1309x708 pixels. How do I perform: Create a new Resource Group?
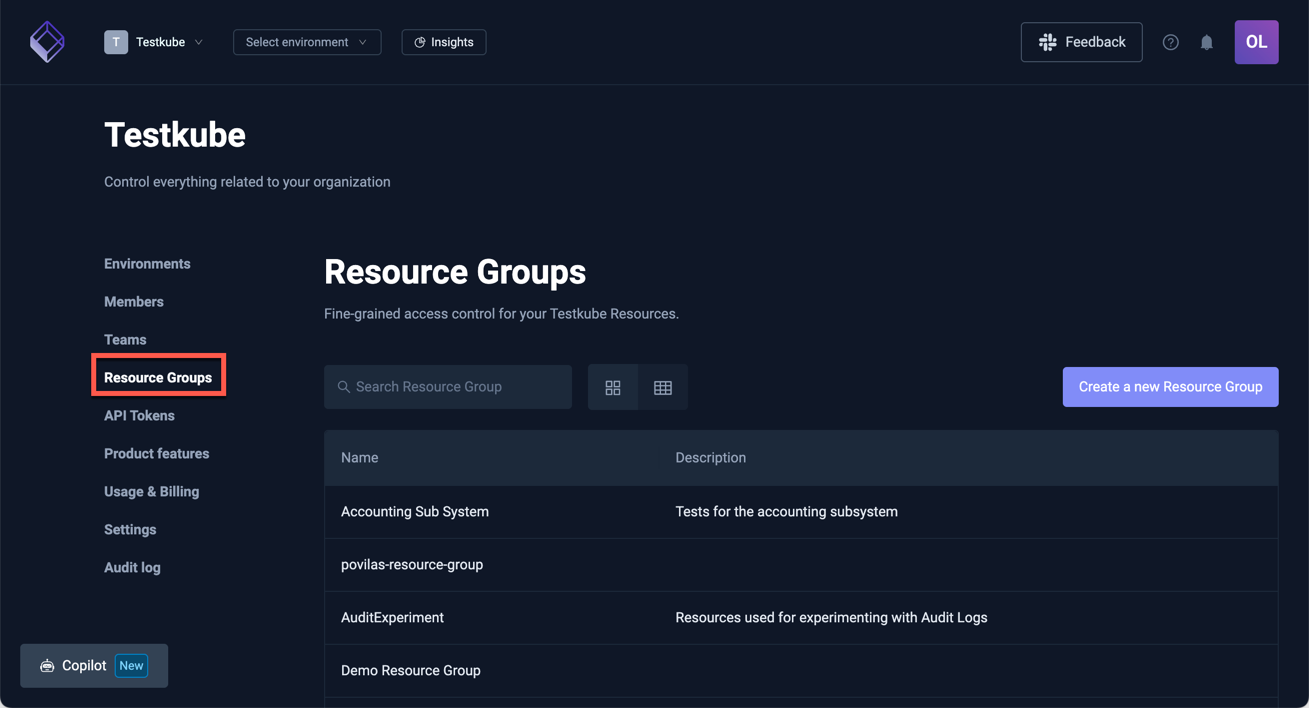[1170, 387]
